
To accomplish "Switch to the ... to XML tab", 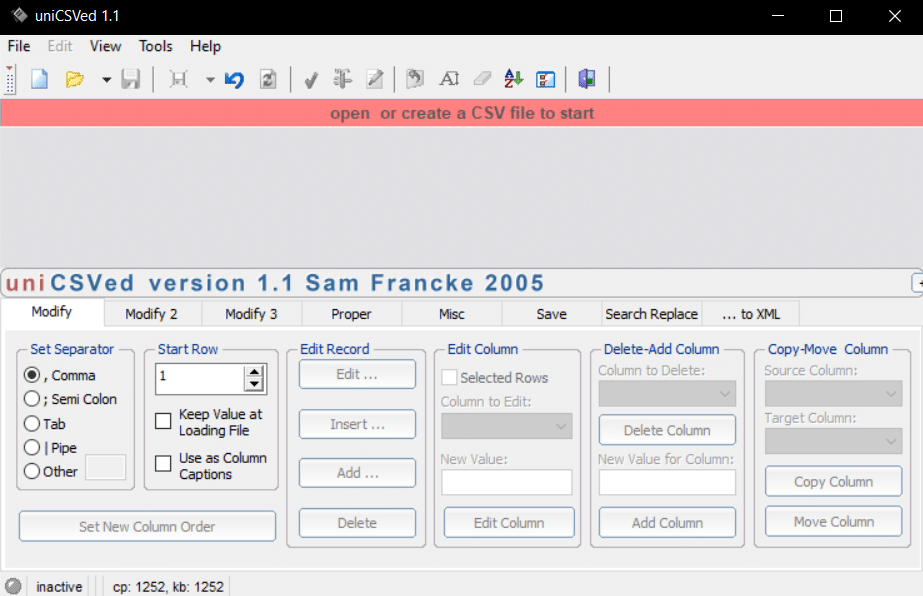I will coord(751,314).
